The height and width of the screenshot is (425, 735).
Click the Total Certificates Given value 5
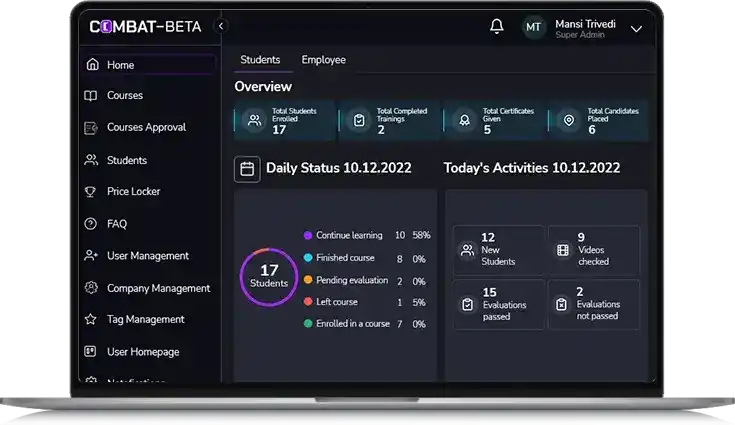click(487, 130)
